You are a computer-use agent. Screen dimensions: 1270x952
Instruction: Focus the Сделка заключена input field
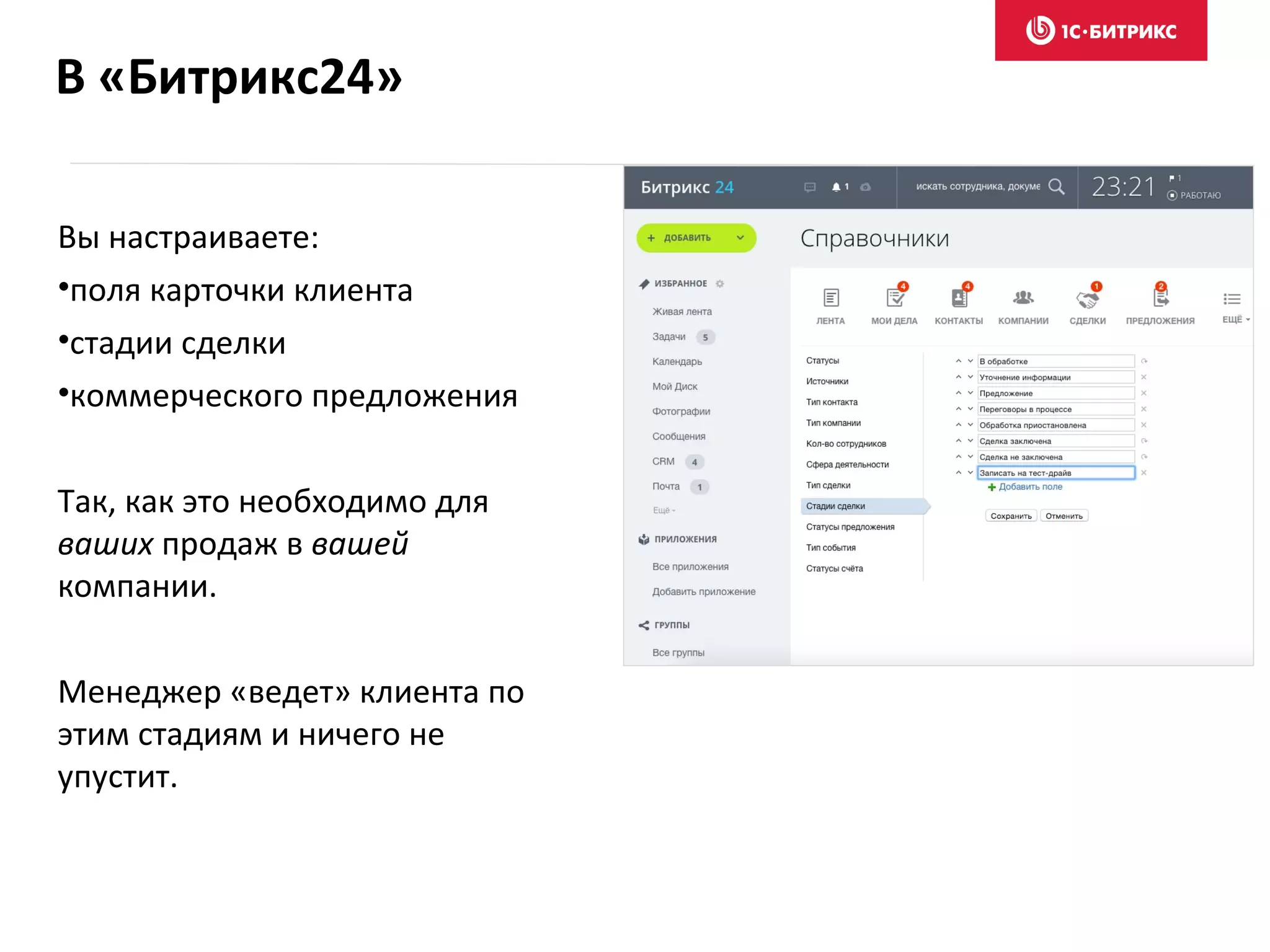coord(1056,441)
